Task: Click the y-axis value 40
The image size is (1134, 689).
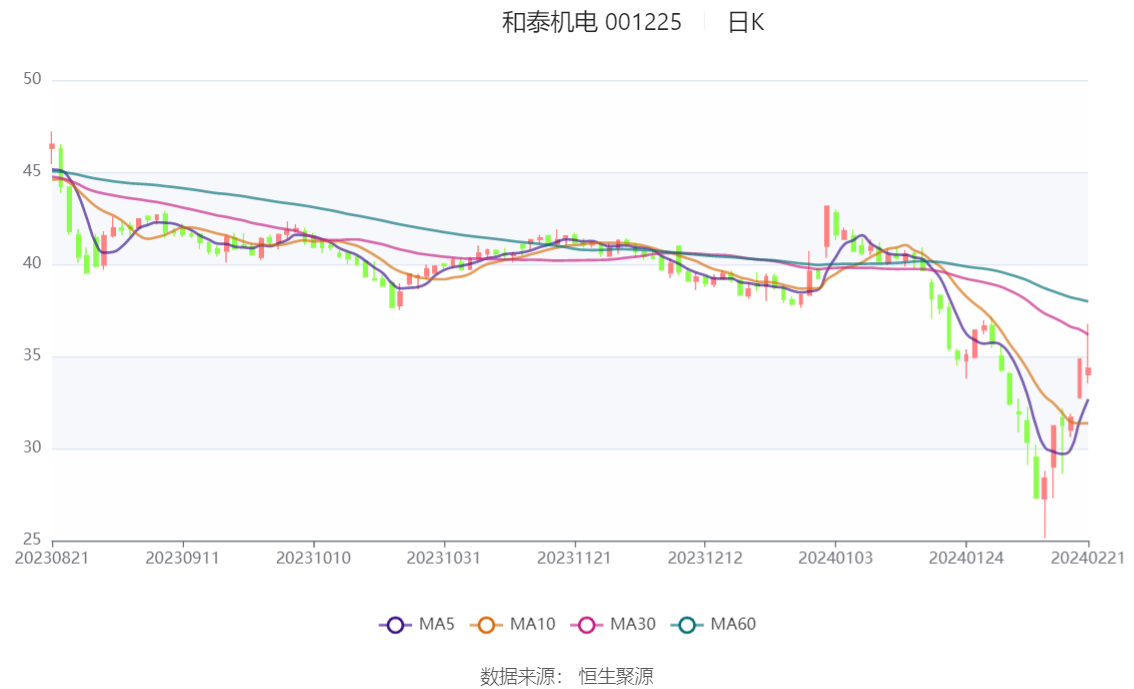Action: coord(32,263)
